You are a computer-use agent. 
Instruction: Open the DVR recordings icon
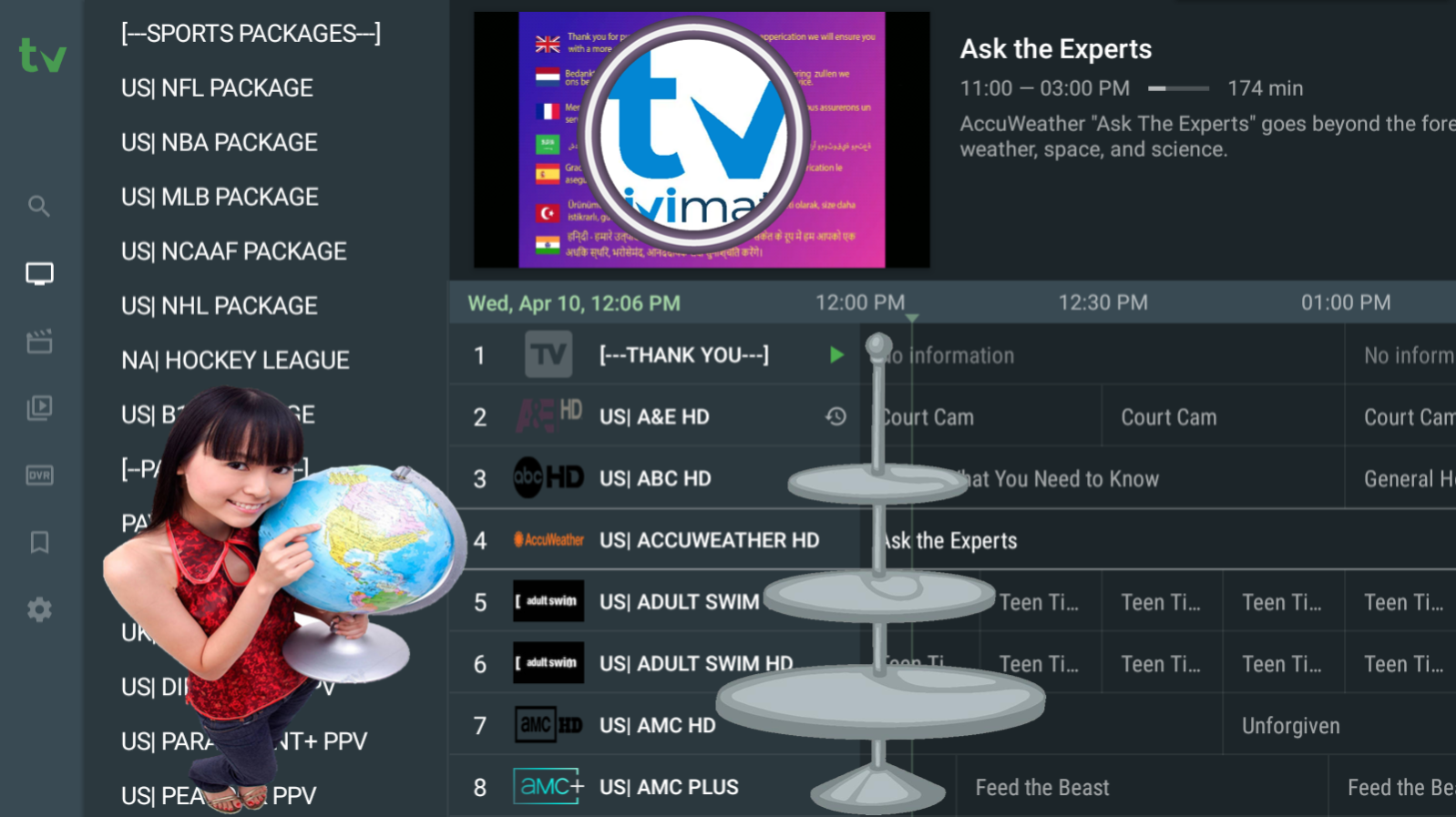point(39,475)
